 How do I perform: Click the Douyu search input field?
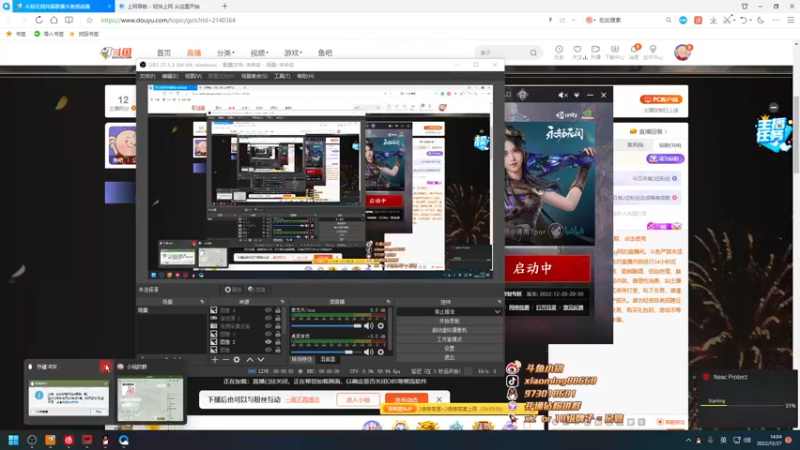(x=503, y=53)
